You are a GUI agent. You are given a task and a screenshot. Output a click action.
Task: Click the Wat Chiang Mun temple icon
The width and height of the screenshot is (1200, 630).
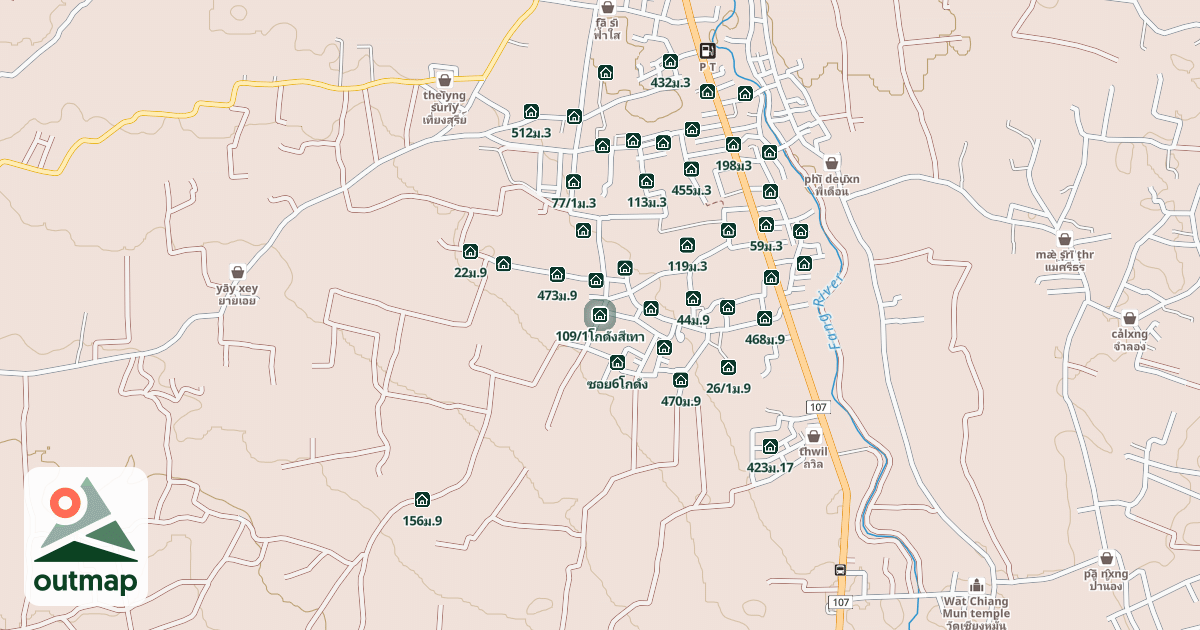977,585
